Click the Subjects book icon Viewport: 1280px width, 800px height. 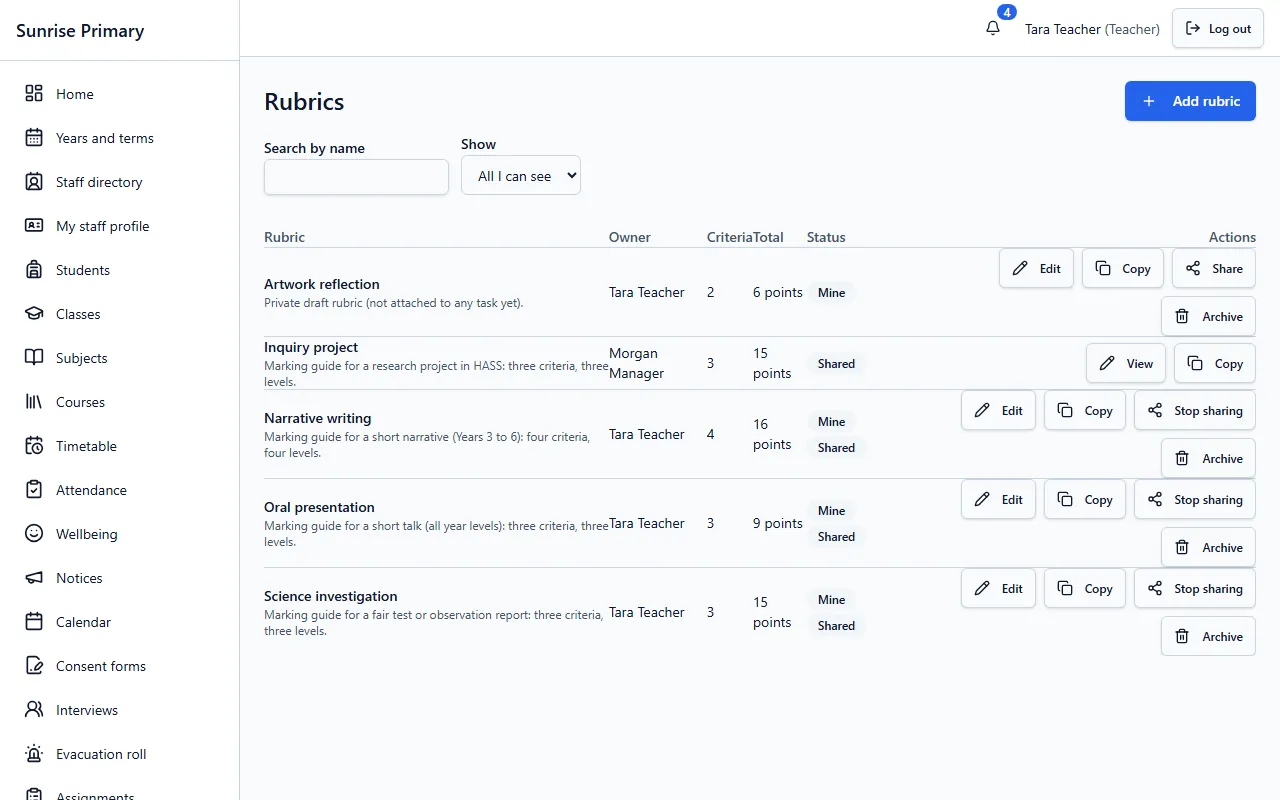pos(34,358)
